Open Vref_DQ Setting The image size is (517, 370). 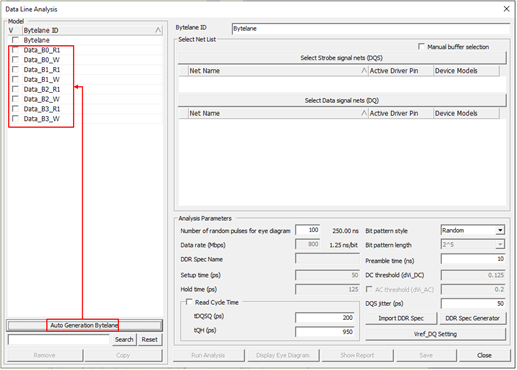435,334
